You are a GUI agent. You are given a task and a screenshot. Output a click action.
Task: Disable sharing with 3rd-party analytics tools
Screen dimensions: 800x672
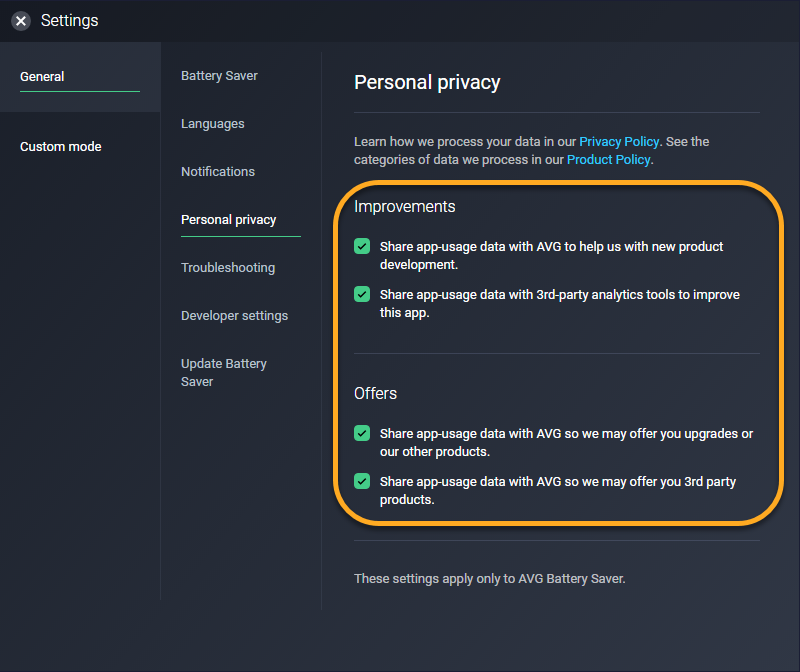(x=362, y=295)
